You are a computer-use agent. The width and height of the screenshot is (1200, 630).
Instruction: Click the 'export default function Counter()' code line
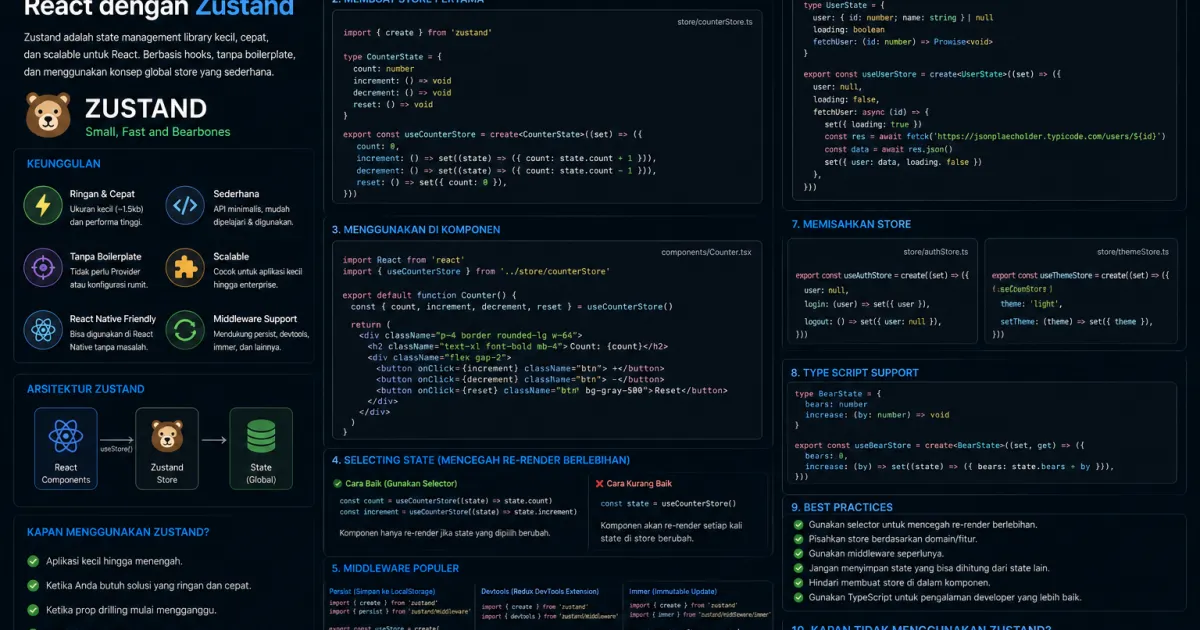pos(429,295)
